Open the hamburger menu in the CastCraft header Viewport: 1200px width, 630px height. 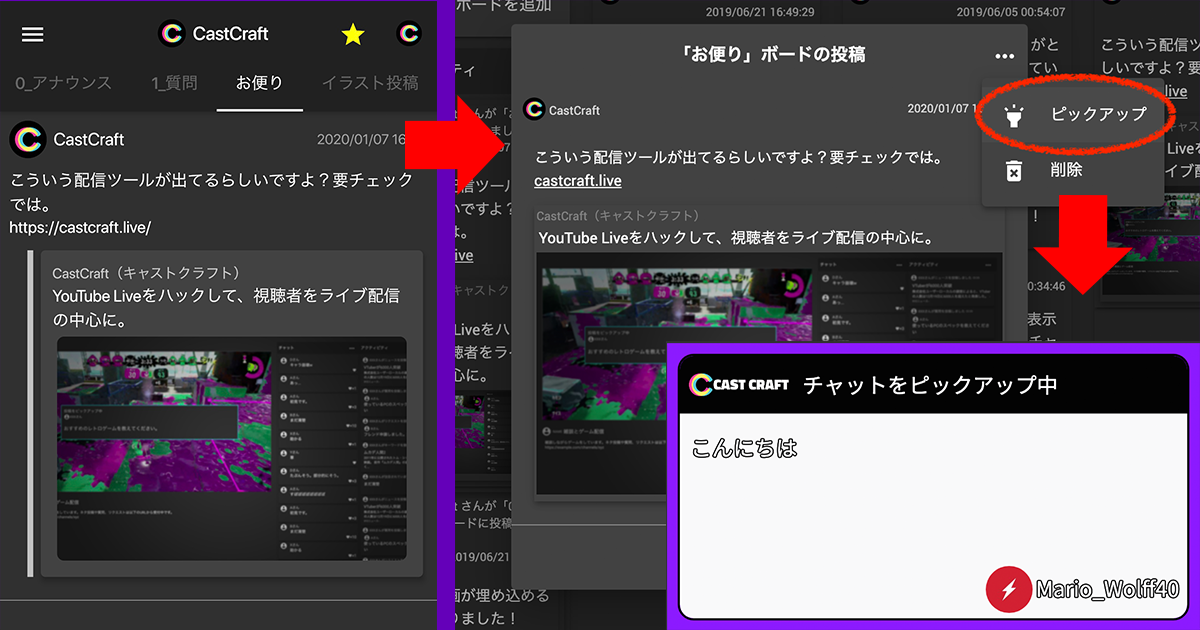[33, 34]
